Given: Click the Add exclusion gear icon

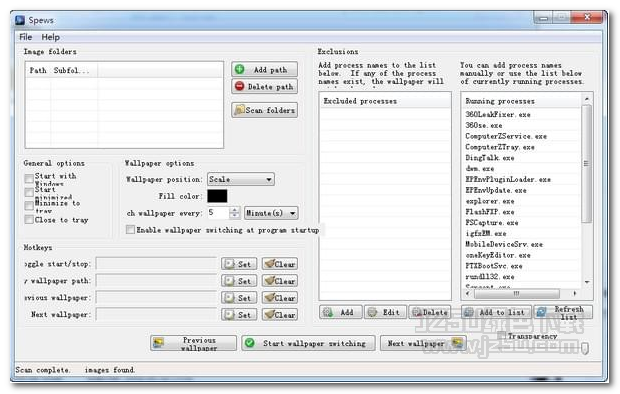Looking at the screenshot, I should [x=328, y=312].
